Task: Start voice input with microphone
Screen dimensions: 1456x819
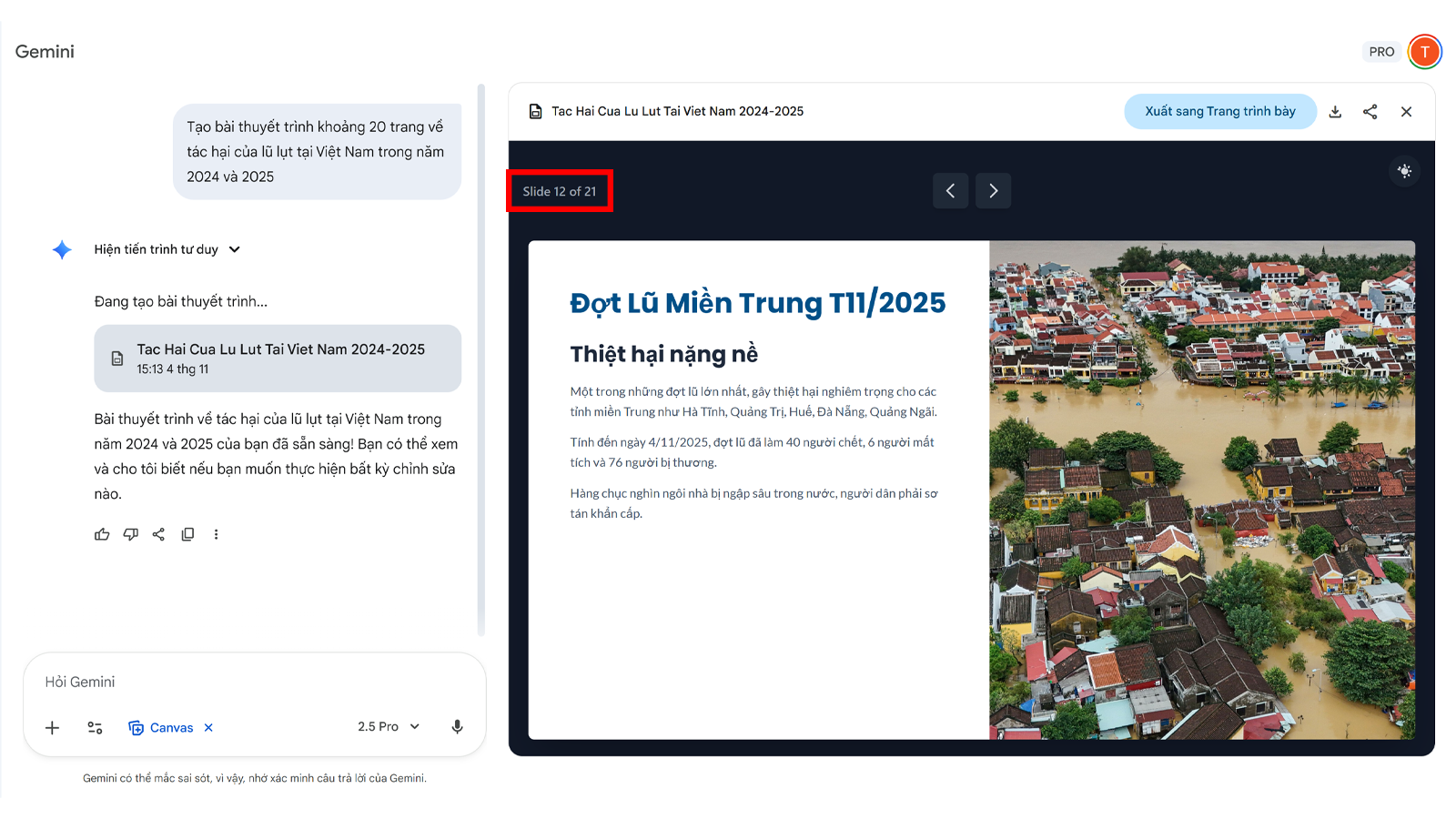Action: coord(457,726)
